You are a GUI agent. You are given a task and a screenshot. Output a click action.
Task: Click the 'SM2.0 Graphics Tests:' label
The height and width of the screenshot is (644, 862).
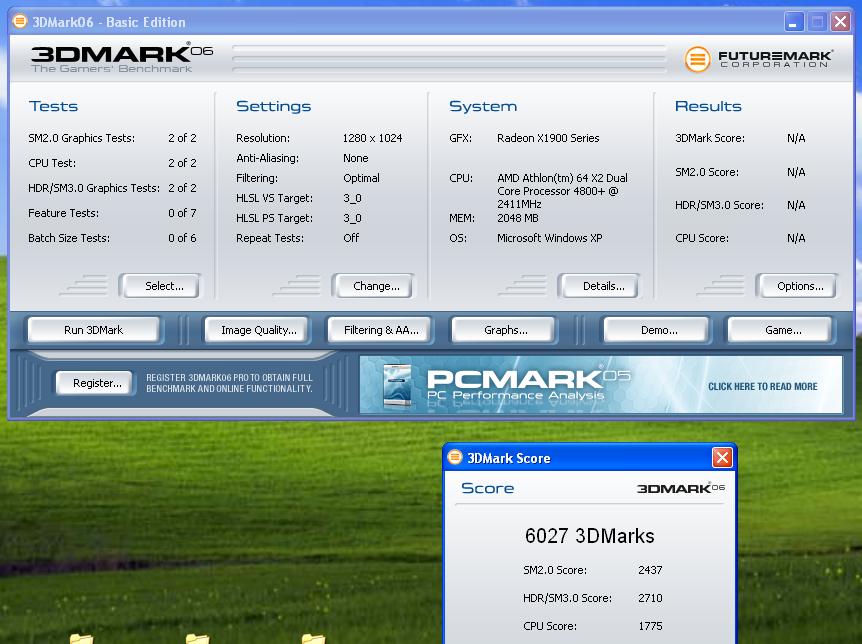tap(81, 138)
